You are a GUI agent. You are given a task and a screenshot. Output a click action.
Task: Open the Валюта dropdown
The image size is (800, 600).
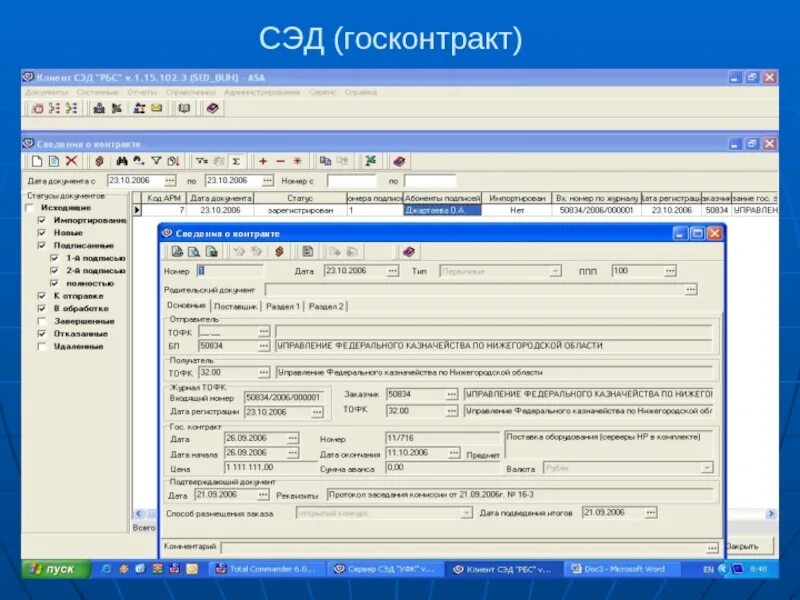pyautogui.click(x=707, y=468)
